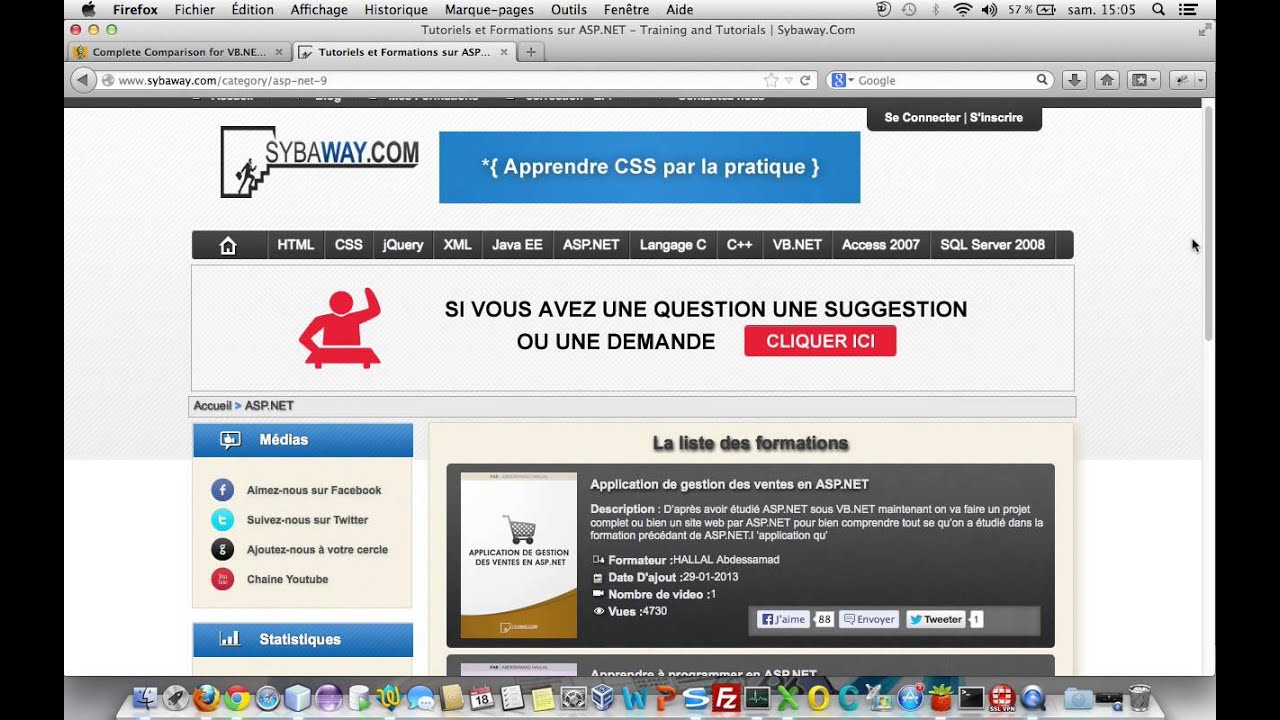Click the Accueil breadcrumb link

coord(212,406)
